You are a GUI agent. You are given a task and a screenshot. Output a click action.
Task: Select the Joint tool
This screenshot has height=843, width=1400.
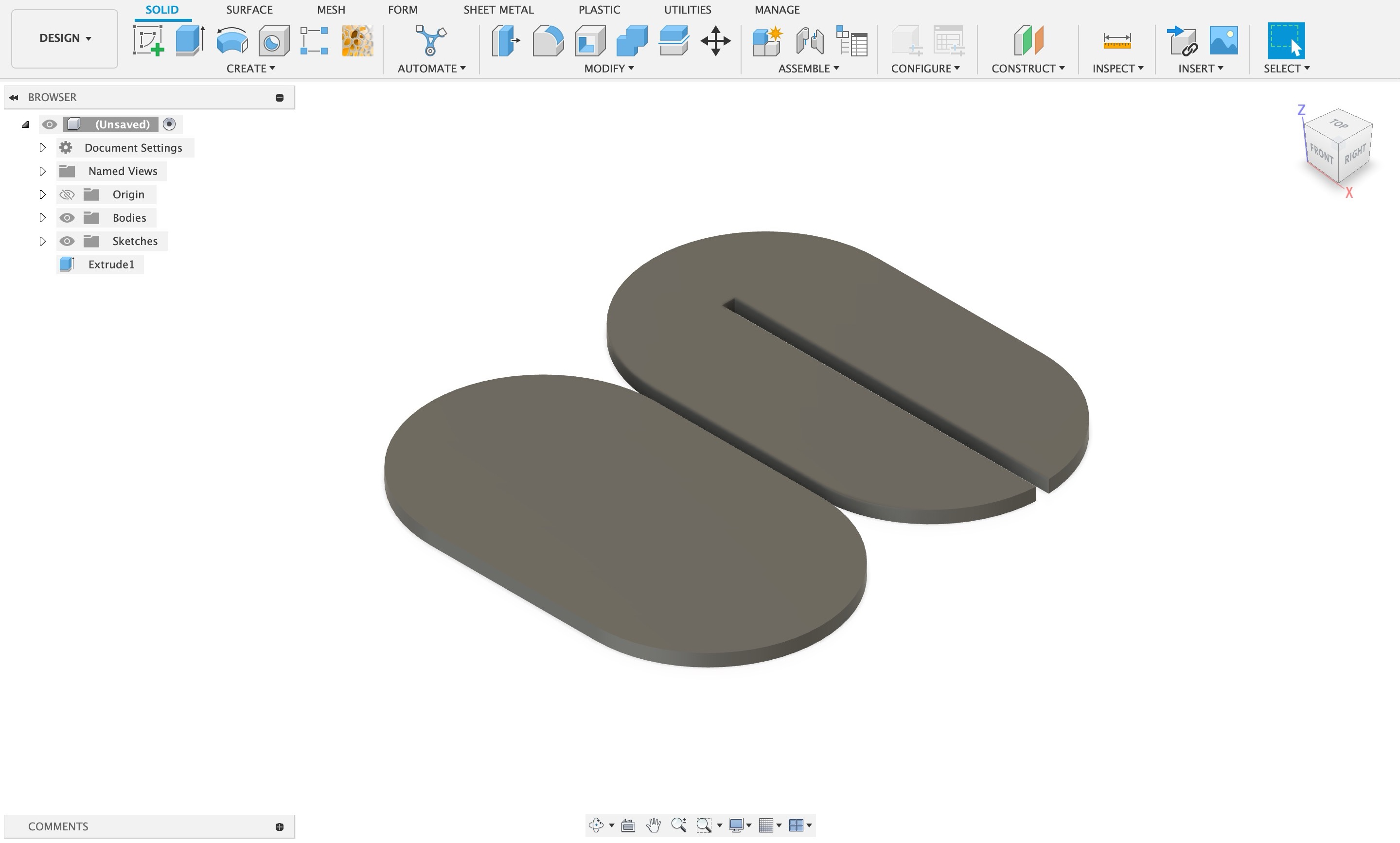(810, 40)
